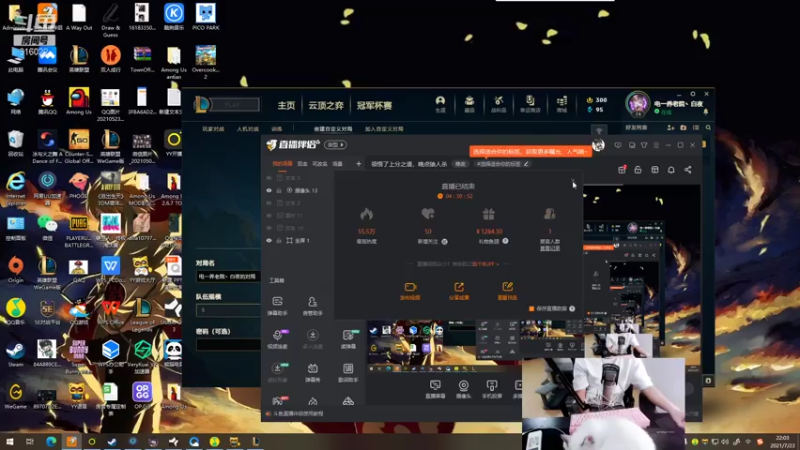Click the lock icon in streaming toolbar

coord(638,170)
